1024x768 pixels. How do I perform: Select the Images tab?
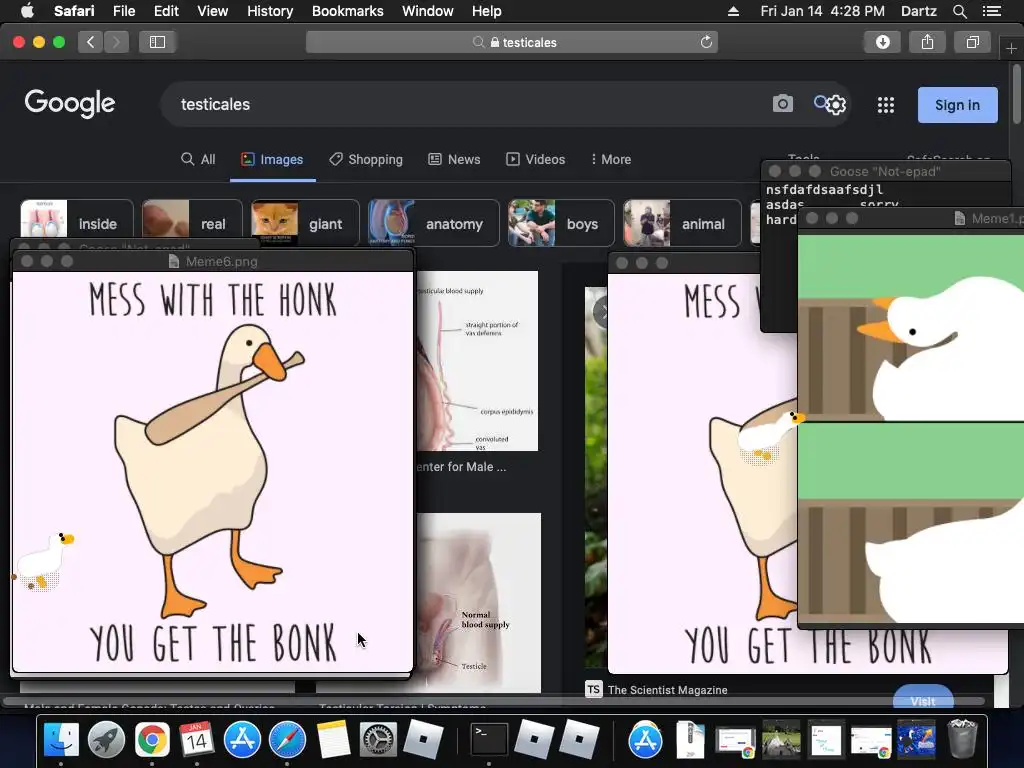(x=272, y=159)
